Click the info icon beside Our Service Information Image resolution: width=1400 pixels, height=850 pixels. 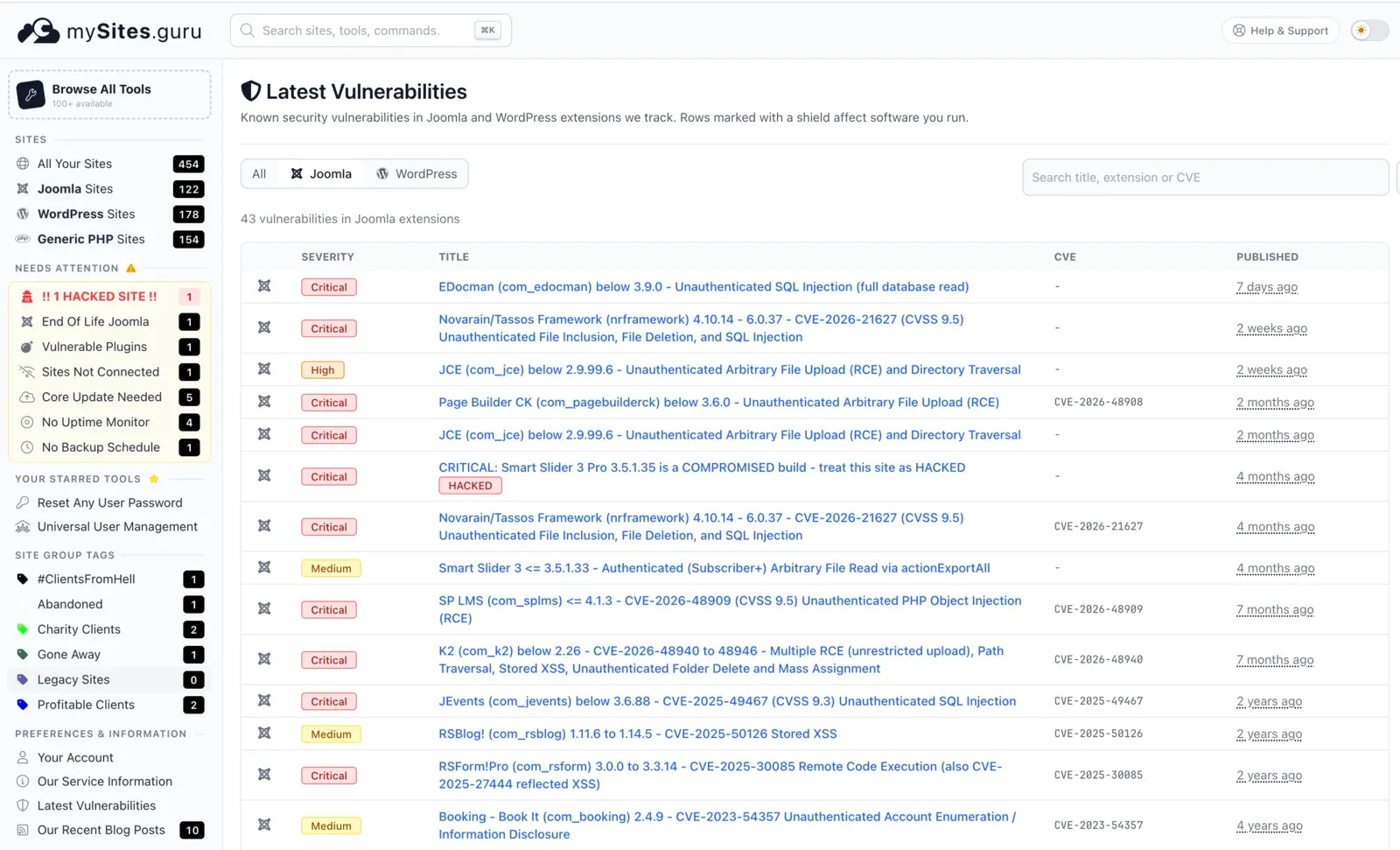coord(23,782)
